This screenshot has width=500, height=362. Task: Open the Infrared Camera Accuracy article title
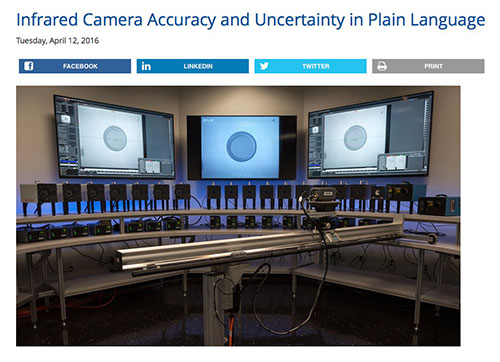click(251, 20)
